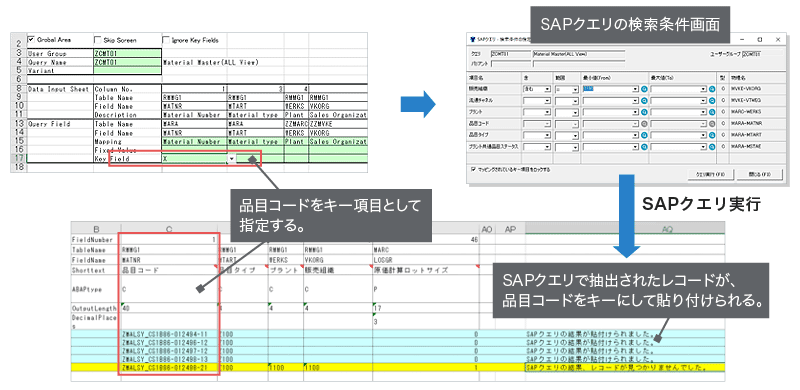
Task: Open range dropdown for 流通チャネル row
Action: pos(575,101)
